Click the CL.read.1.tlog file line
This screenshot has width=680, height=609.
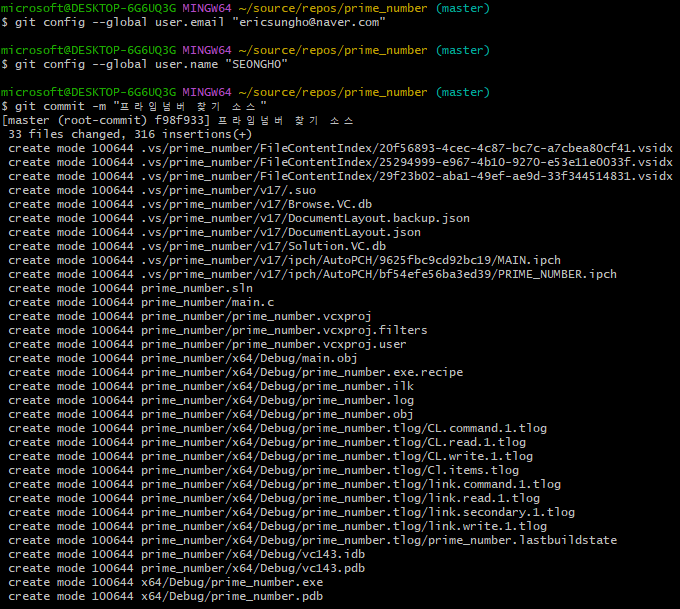(x=267, y=442)
